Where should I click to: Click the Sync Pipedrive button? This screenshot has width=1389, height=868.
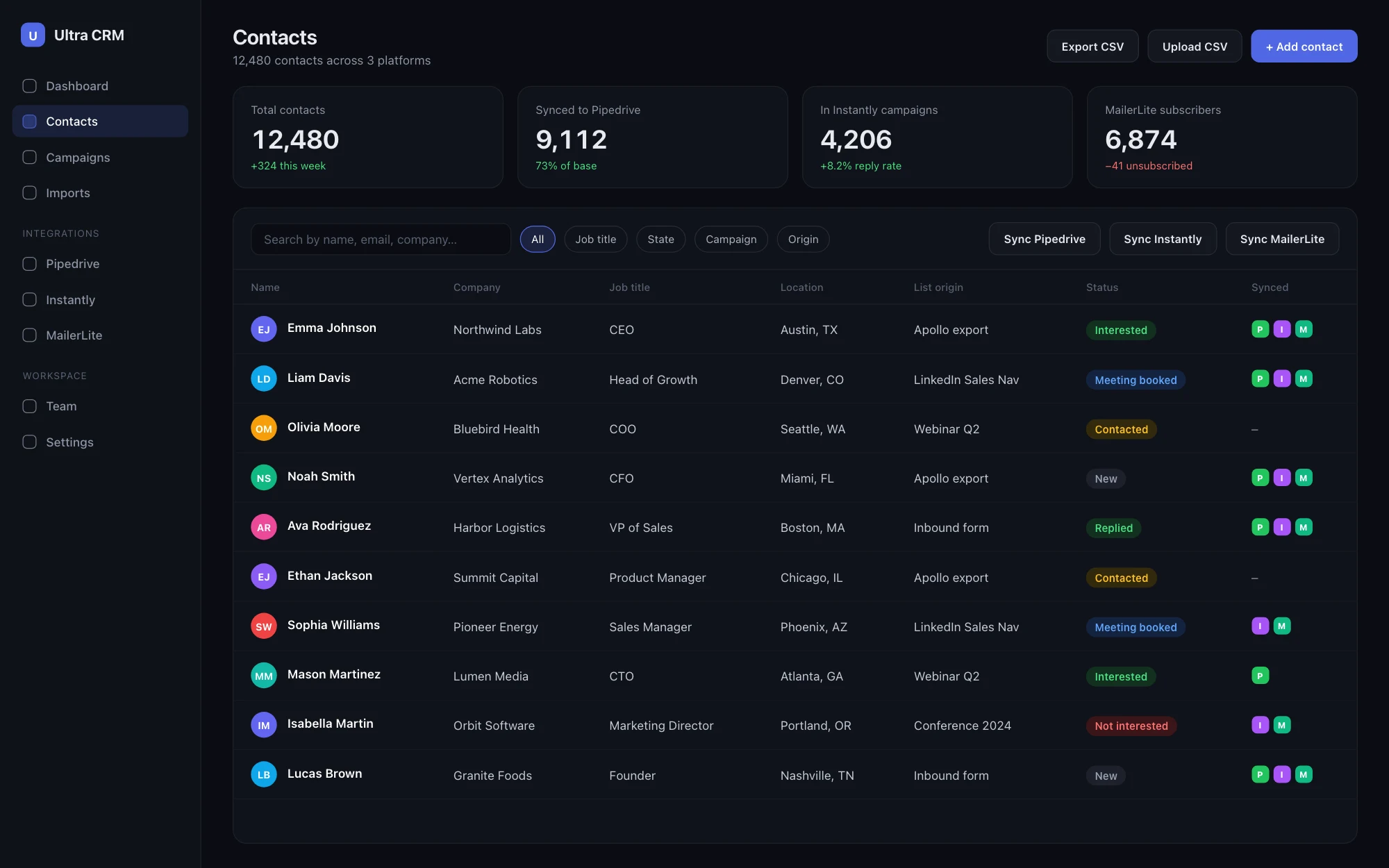[x=1045, y=239]
